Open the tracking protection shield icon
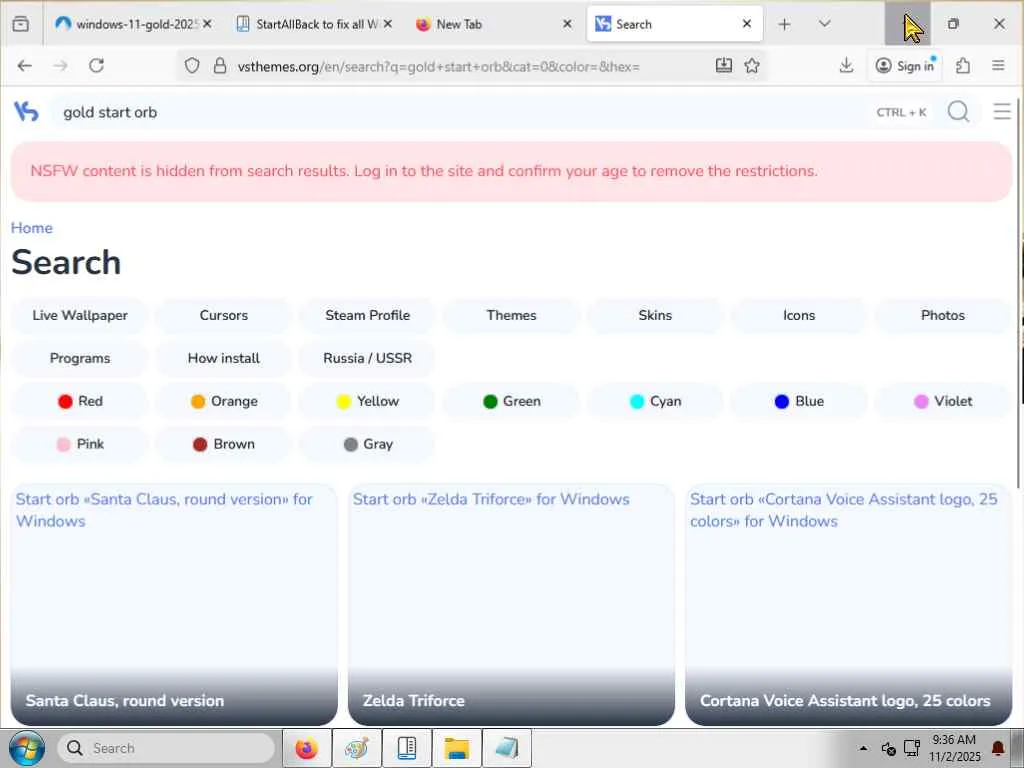This screenshot has width=1024, height=768. (x=192, y=66)
